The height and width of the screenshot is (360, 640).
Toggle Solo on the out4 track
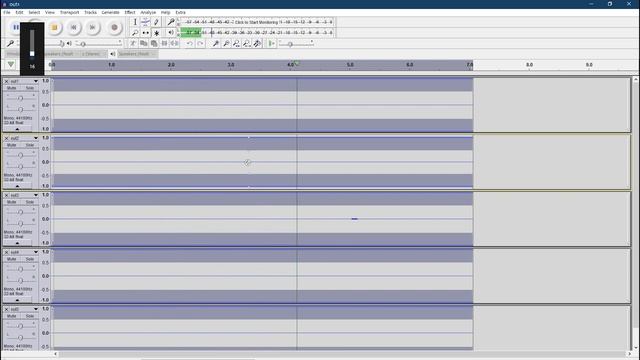[x=29, y=259]
